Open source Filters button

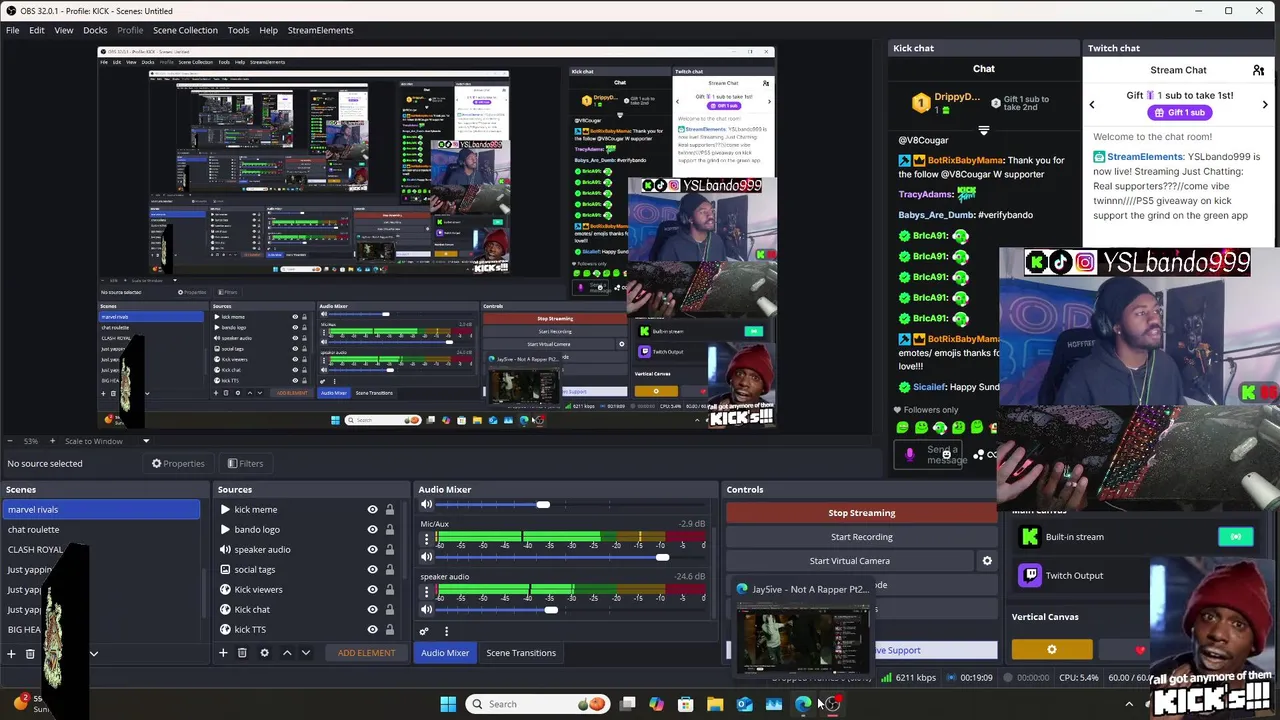[245, 463]
